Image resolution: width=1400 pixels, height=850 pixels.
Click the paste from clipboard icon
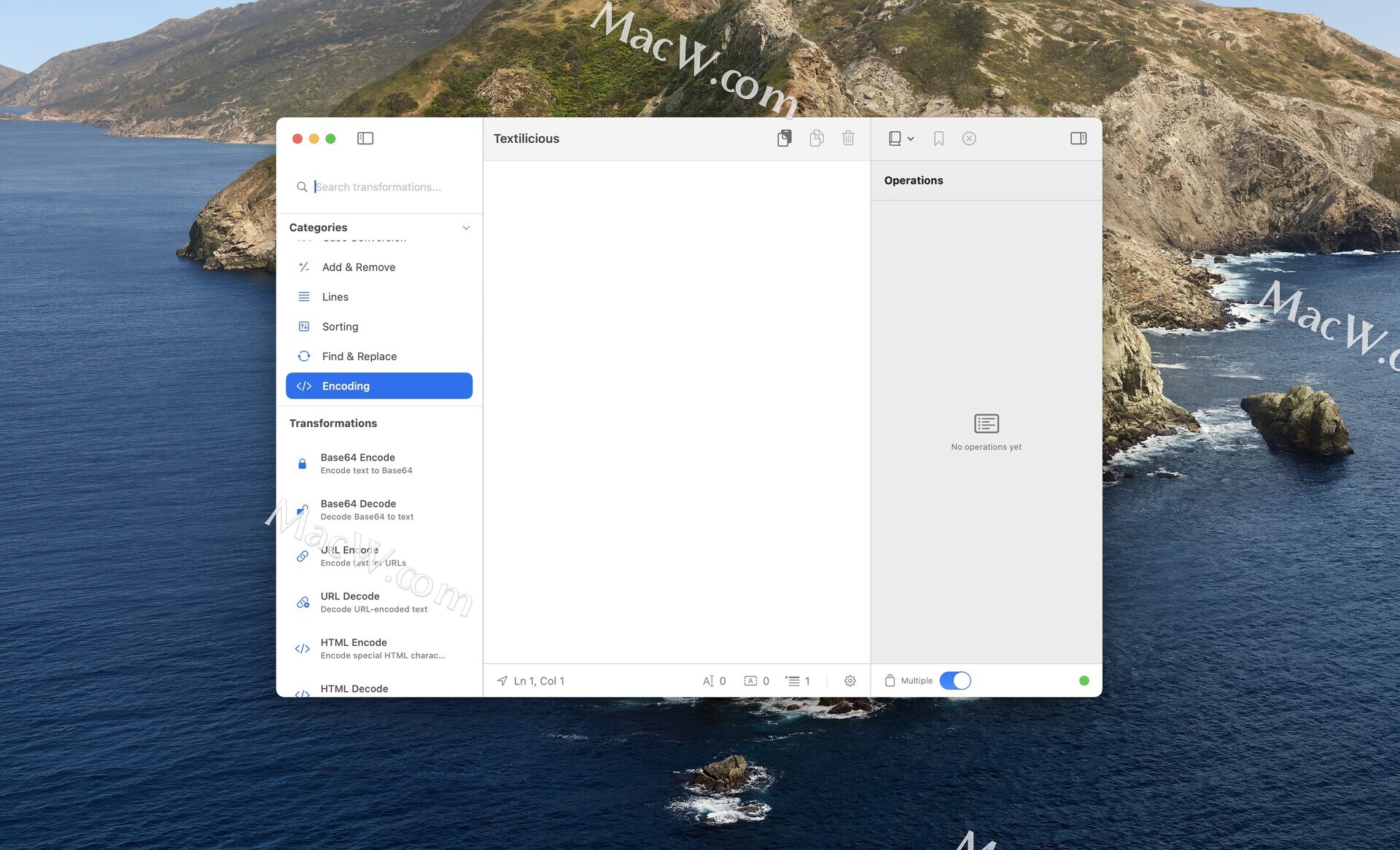tap(785, 139)
